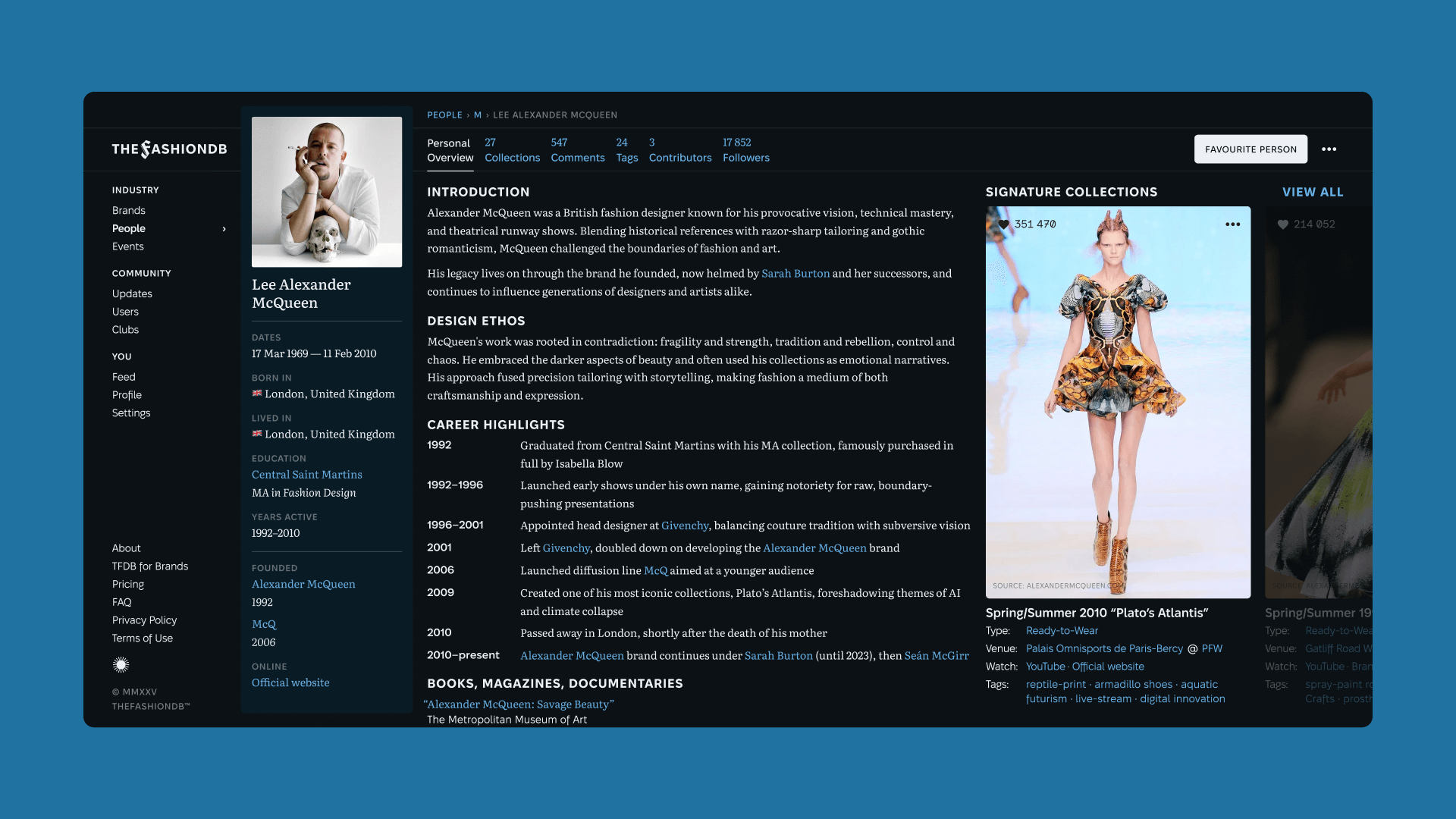1456x819 pixels.
Task: Click McQ link in 2006 career row
Action: tap(656, 571)
